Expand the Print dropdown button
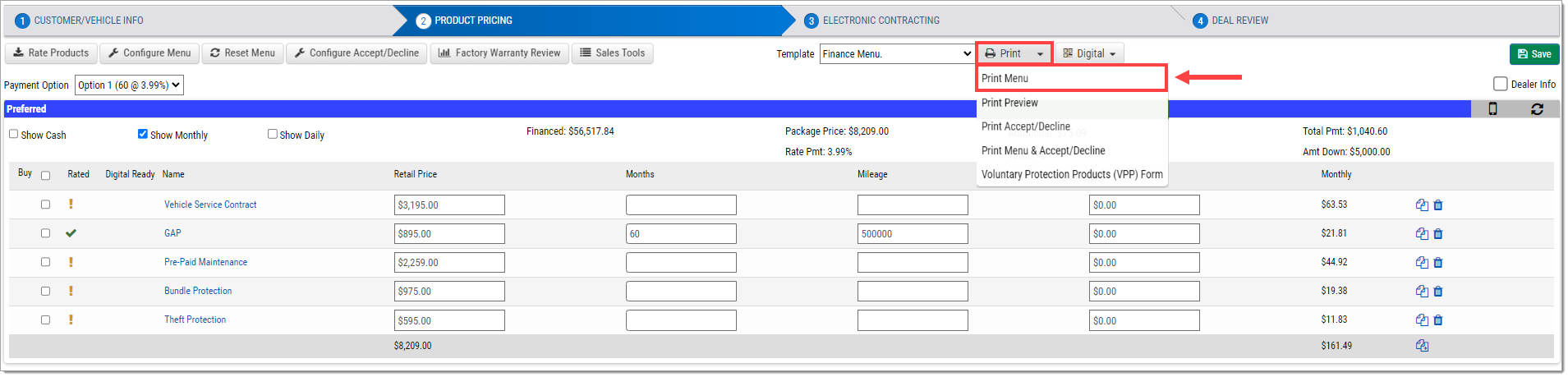The width and height of the screenshot is (1568, 377). pos(1014,53)
